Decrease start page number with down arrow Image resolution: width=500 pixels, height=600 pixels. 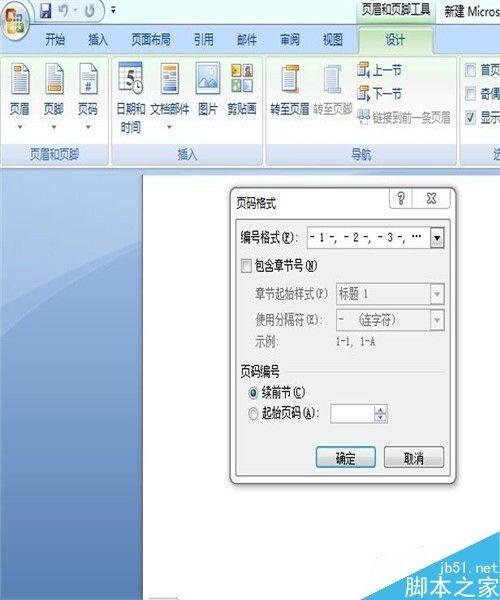coord(380,418)
